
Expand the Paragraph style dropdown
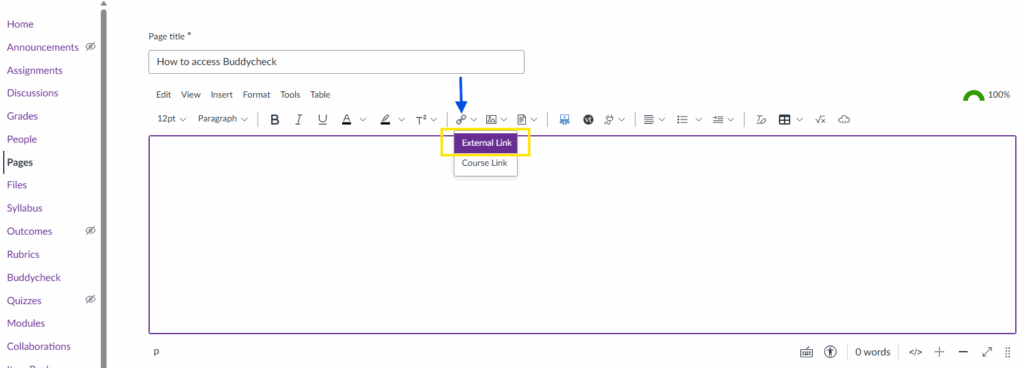[223, 119]
